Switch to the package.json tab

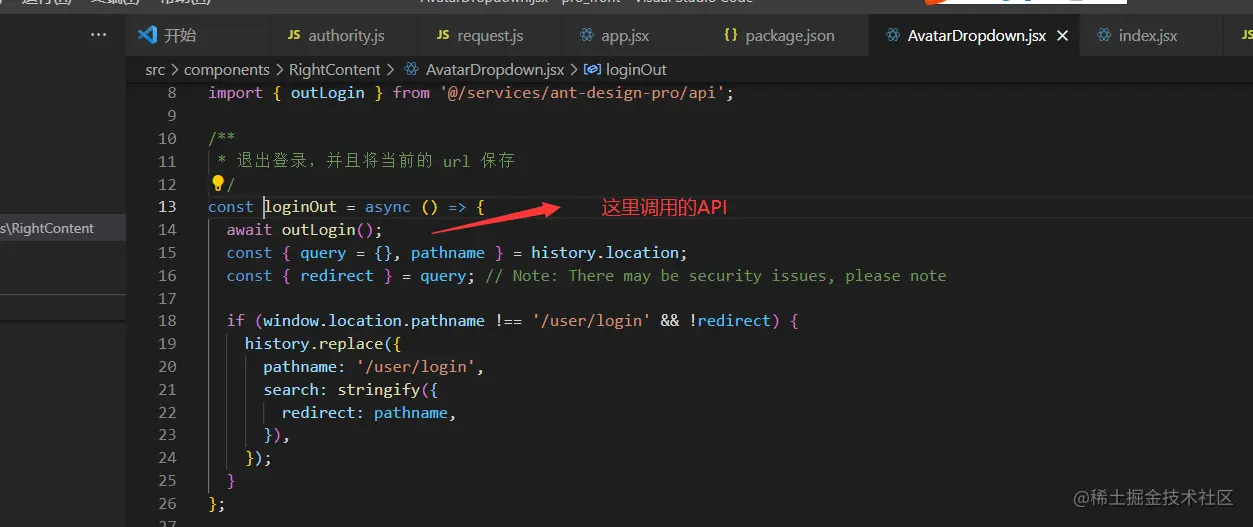pyautogui.click(x=790, y=35)
